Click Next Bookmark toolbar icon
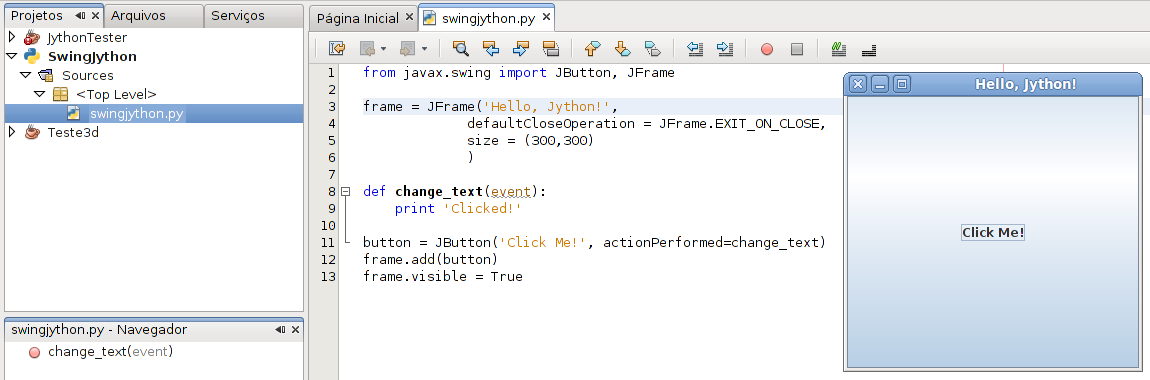The height and width of the screenshot is (380, 1150). (x=622, y=49)
